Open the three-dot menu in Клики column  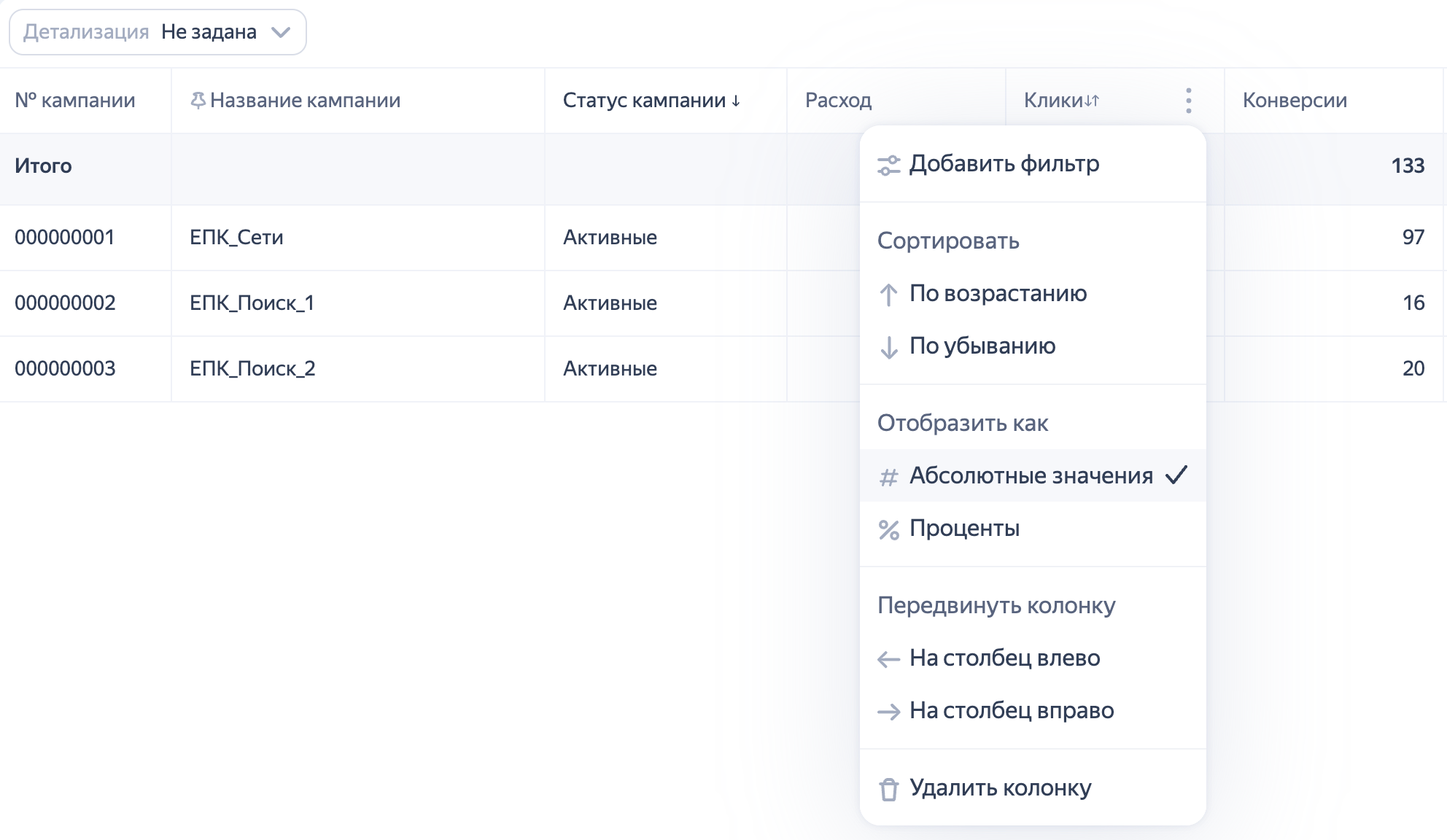point(1189,101)
